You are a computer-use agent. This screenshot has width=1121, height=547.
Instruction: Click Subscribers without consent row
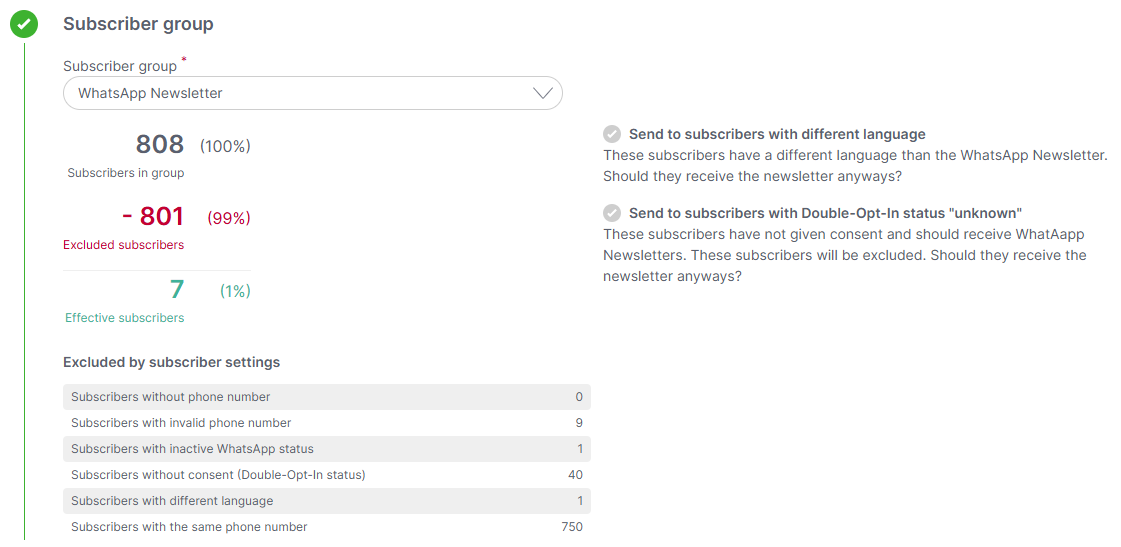[327, 475]
